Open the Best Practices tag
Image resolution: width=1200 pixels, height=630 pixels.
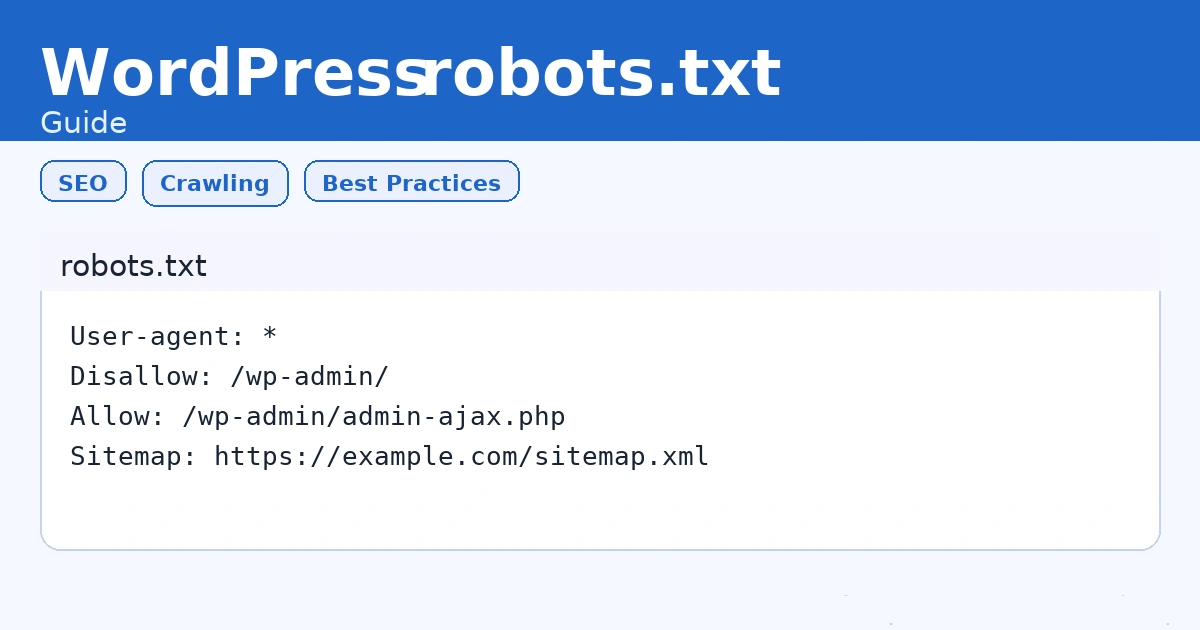click(411, 183)
